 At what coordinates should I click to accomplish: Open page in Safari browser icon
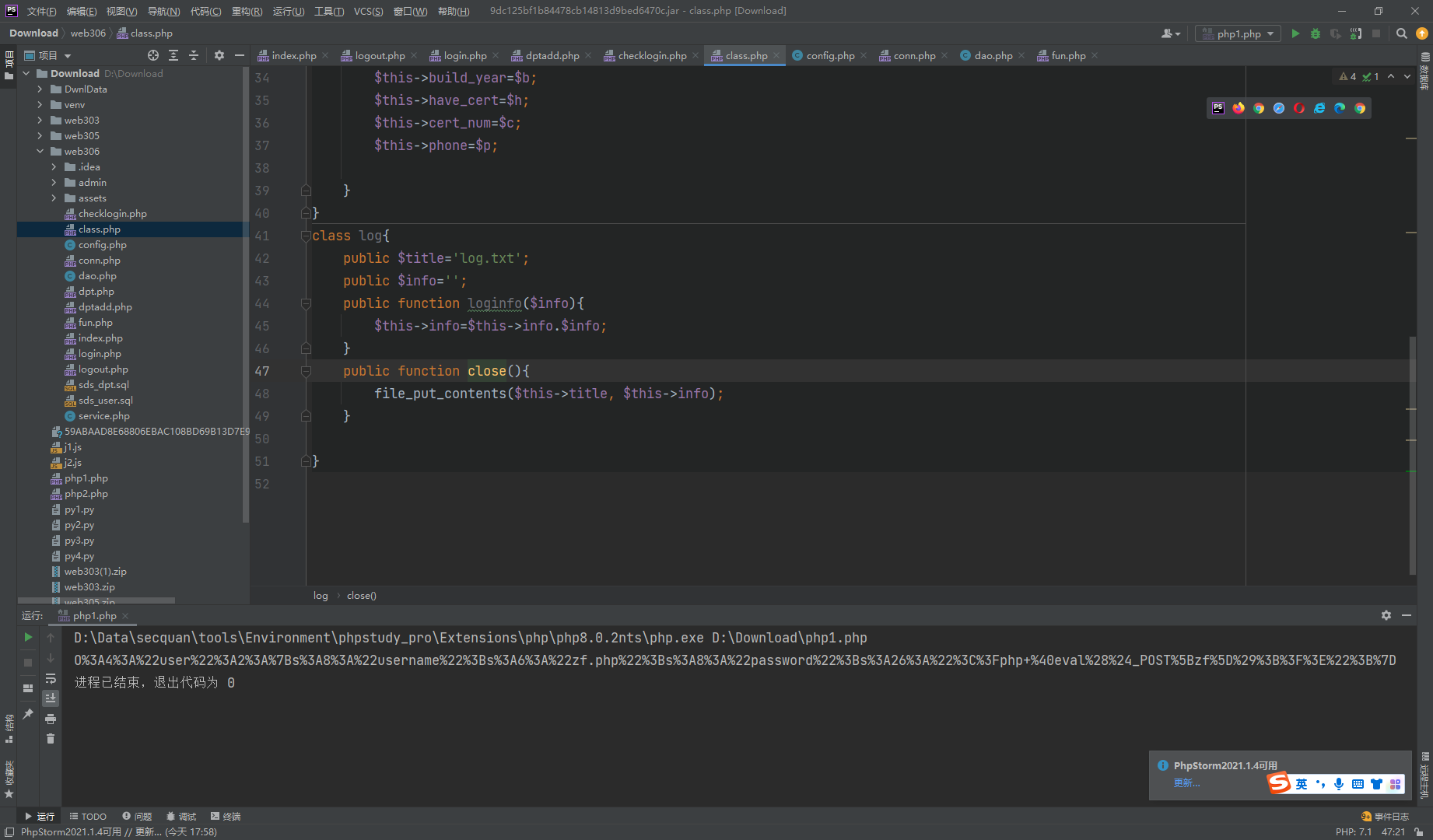tap(1279, 108)
